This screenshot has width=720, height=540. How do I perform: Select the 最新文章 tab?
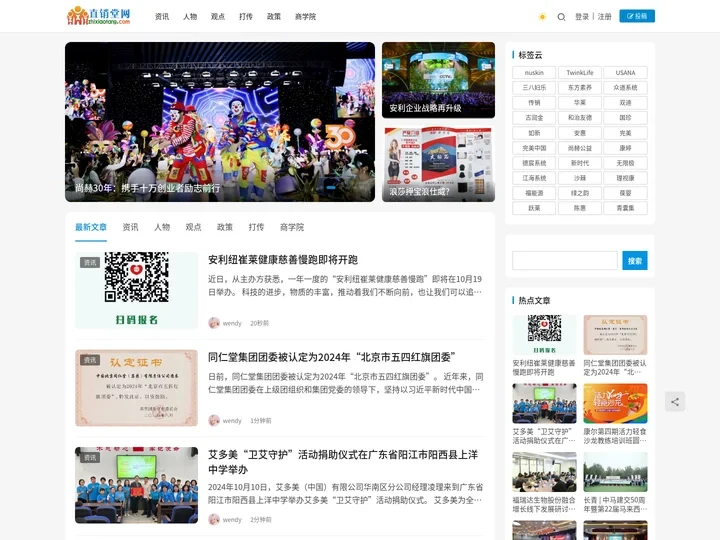coord(91,227)
